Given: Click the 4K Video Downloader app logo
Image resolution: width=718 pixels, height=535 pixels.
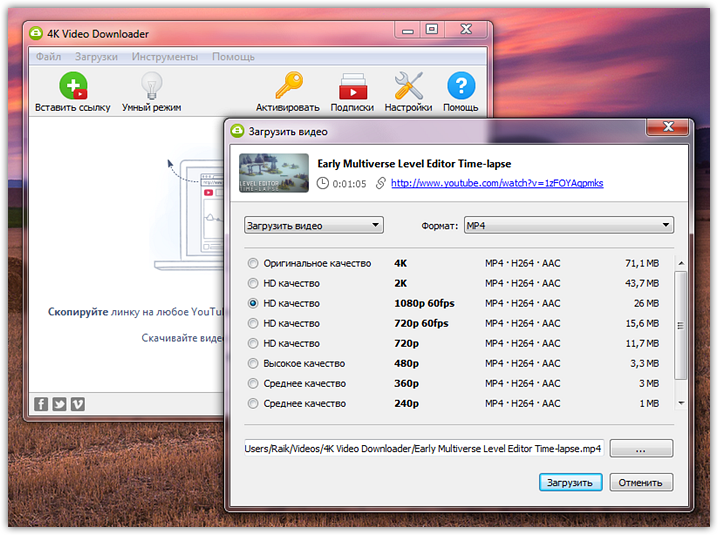Looking at the screenshot, I should pyautogui.click(x=36, y=33).
